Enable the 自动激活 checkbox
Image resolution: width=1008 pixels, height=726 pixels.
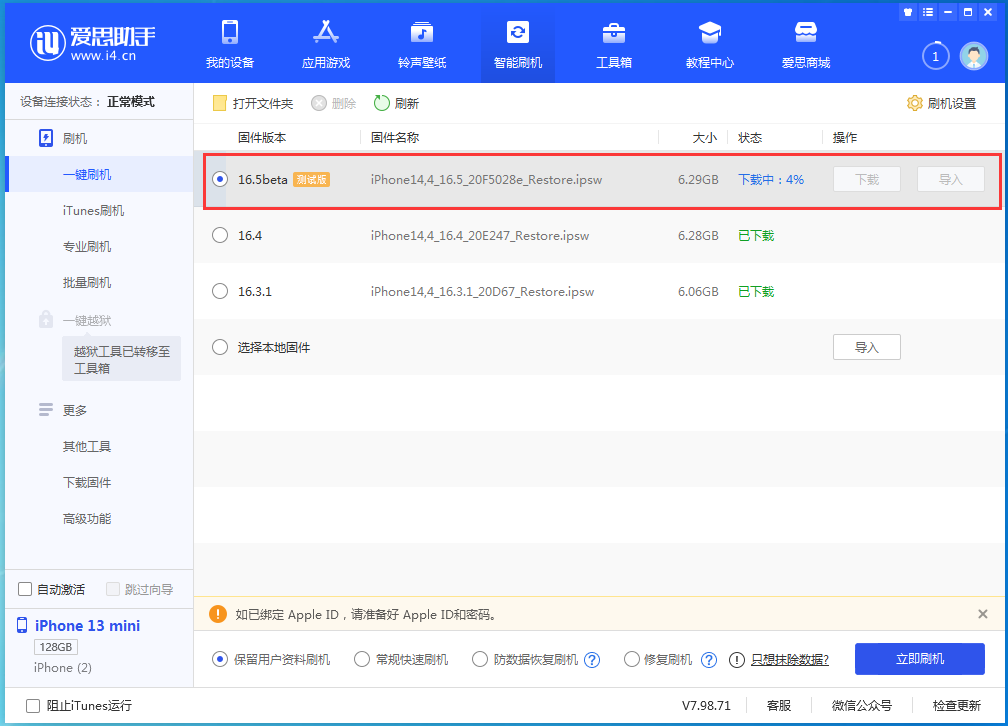(25, 589)
